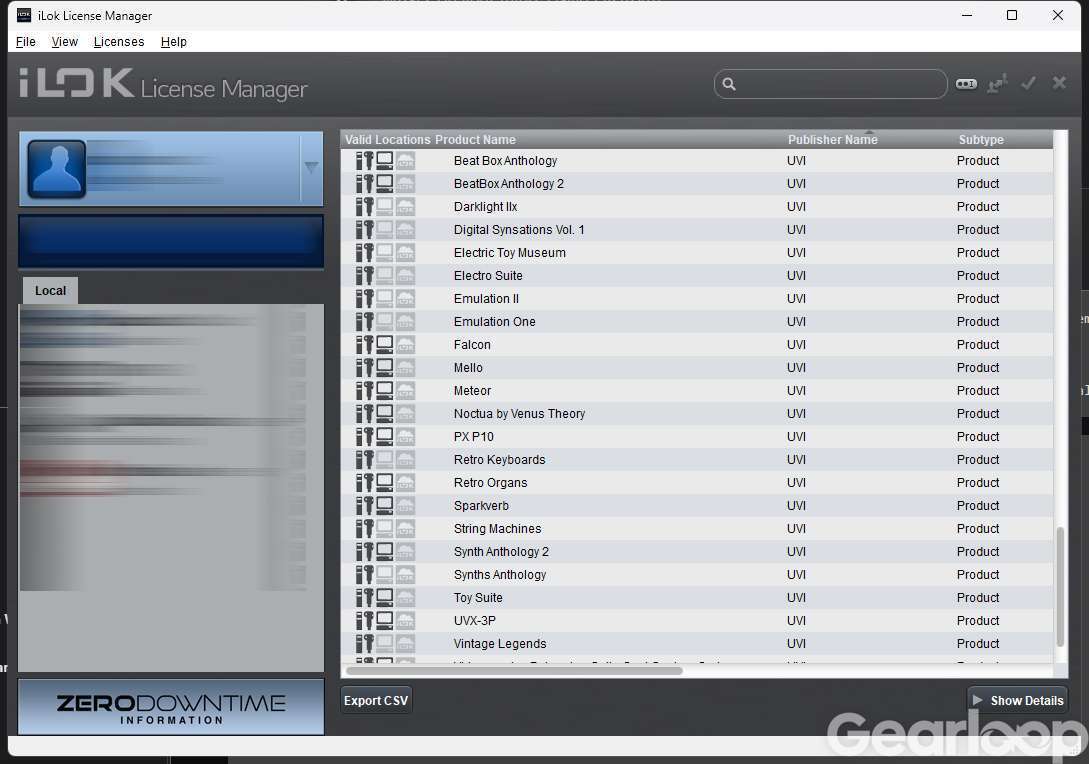Screen dimensions: 1089x764
Task: Select the Digital Synsations Vol. 1 license
Action: click(697, 229)
